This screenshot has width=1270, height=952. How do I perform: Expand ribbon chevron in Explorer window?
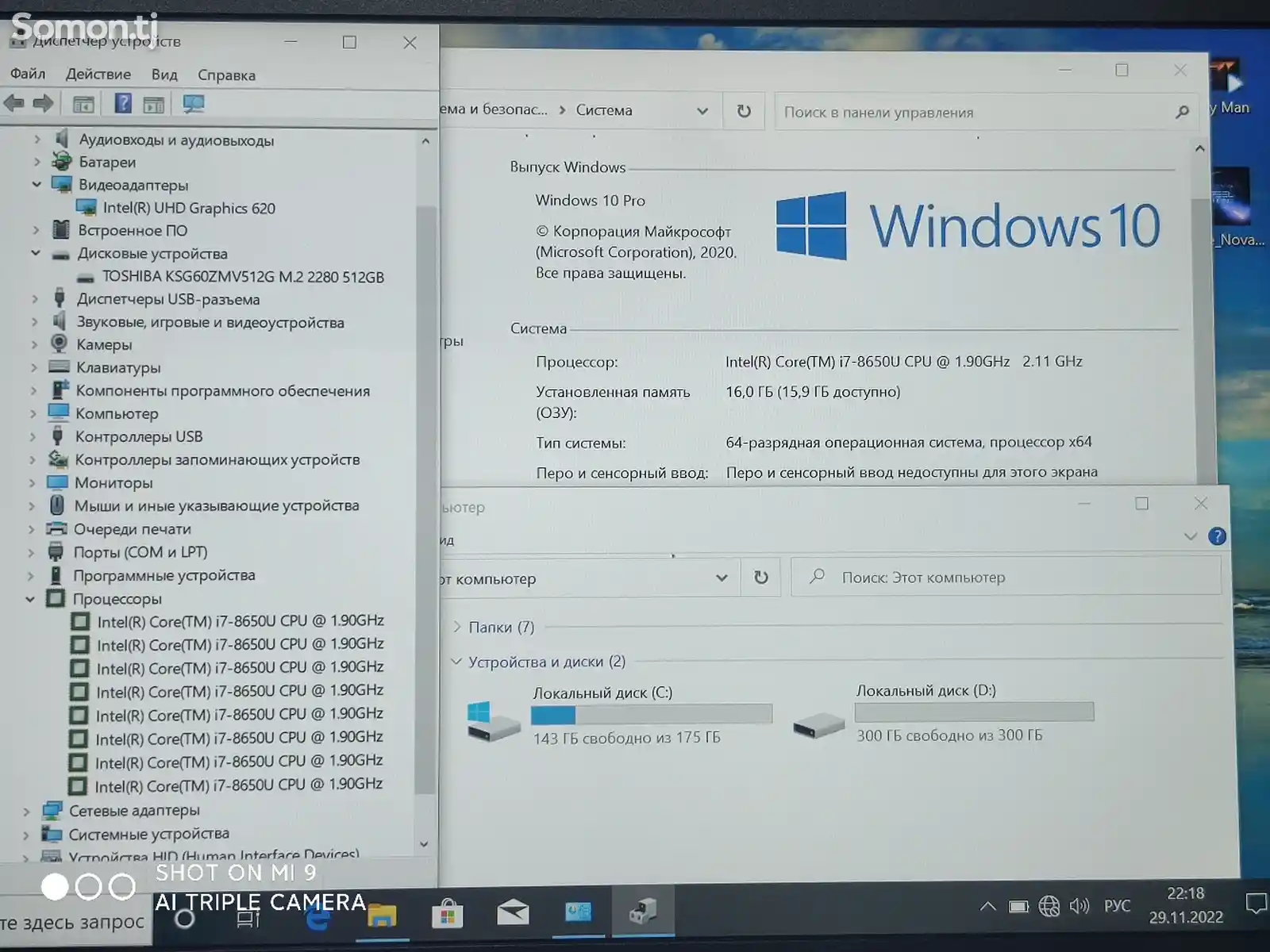(1190, 536)
